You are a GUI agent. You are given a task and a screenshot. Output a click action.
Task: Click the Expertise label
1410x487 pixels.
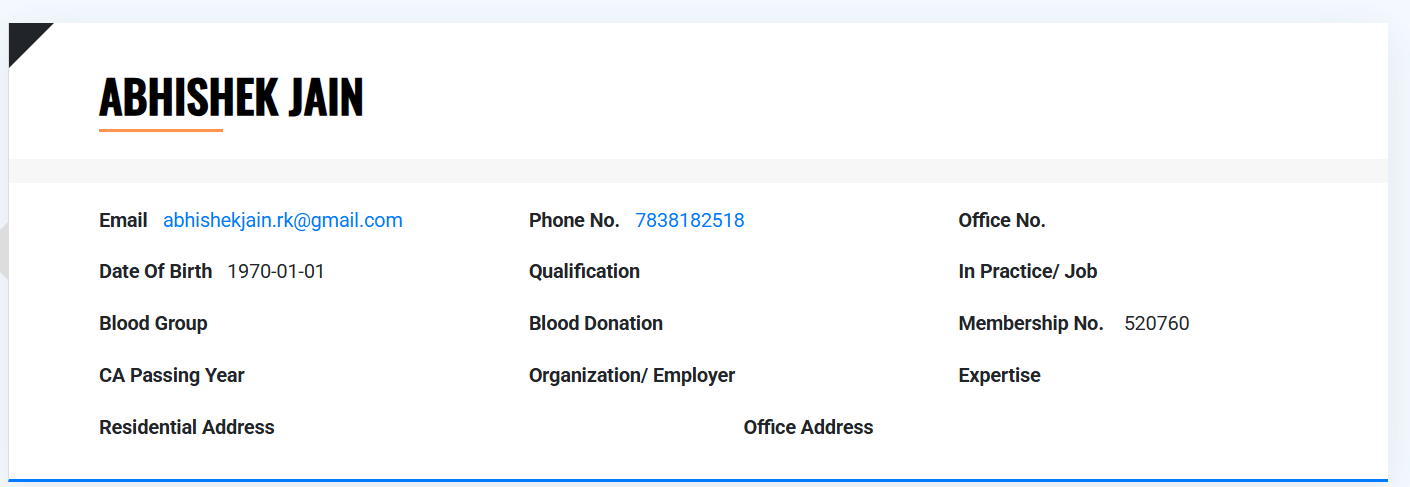tap(999, 375)
